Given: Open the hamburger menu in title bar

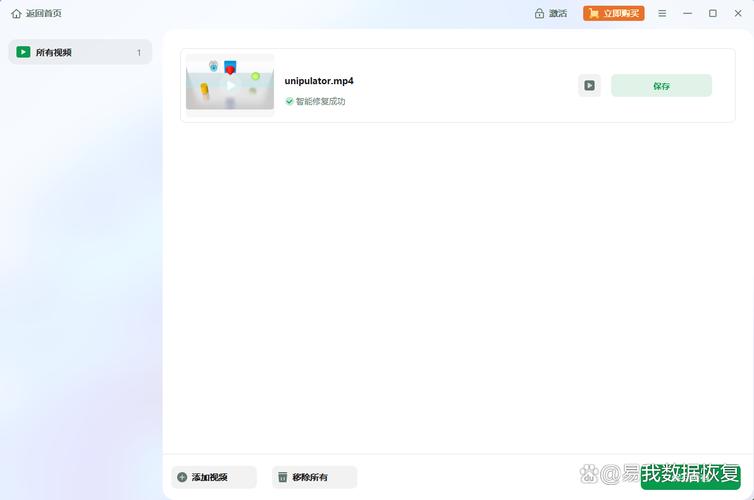Looking at the screenshot, I should coord(662,14).
